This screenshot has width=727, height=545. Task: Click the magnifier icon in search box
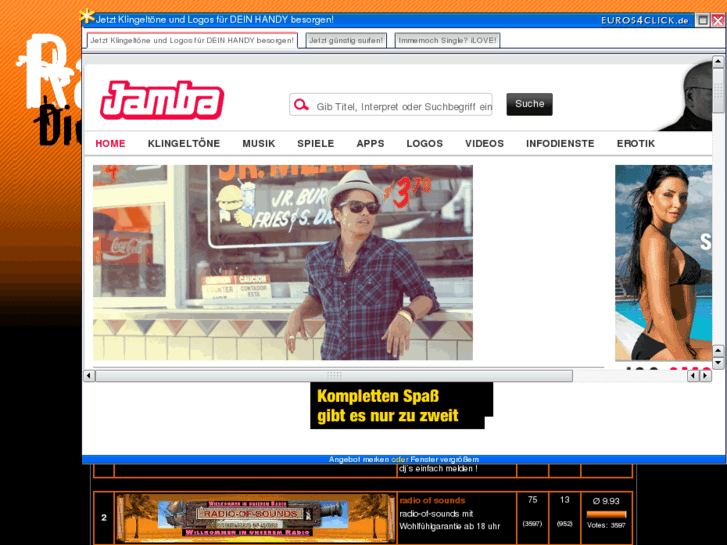301,105
